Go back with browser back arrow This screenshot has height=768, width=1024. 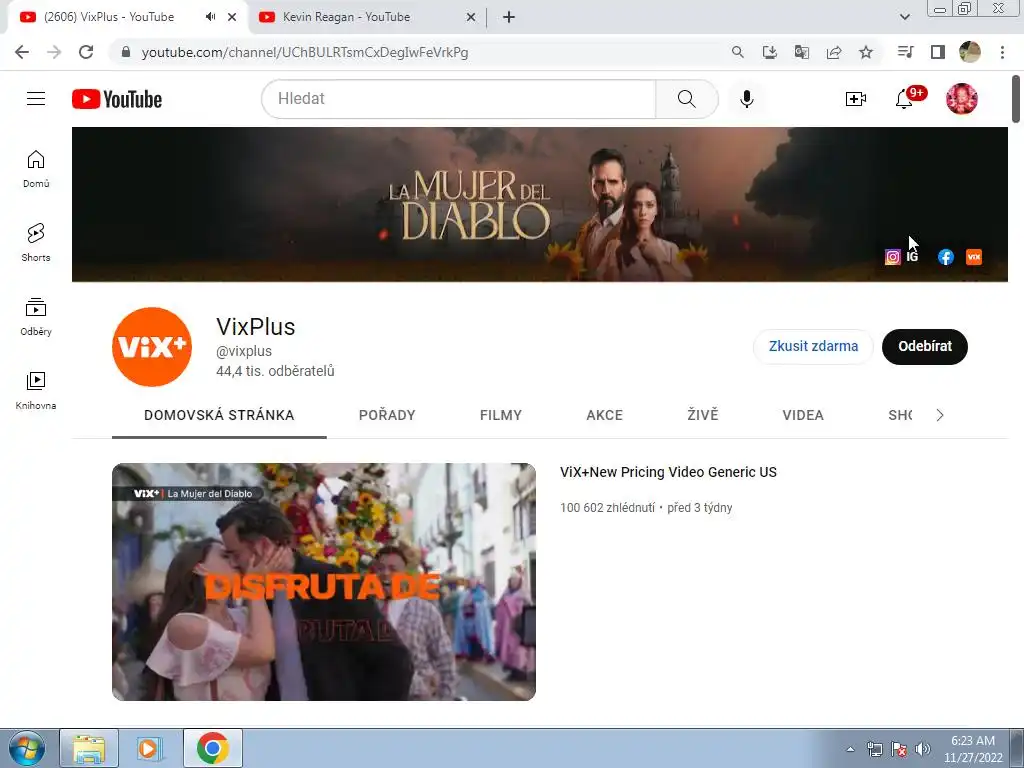(22, 52)
